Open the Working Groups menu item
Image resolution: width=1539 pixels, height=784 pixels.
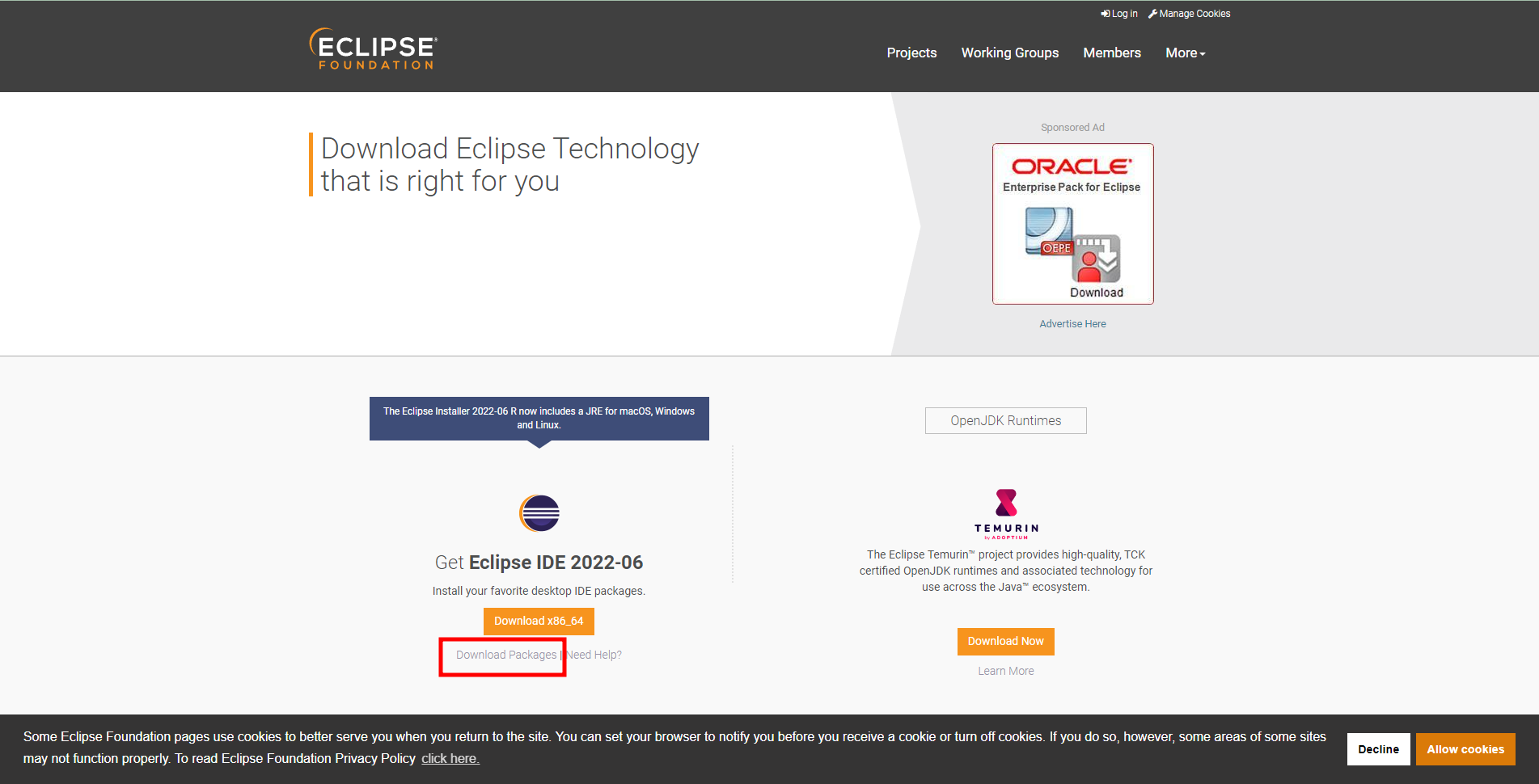point(1009,53)
